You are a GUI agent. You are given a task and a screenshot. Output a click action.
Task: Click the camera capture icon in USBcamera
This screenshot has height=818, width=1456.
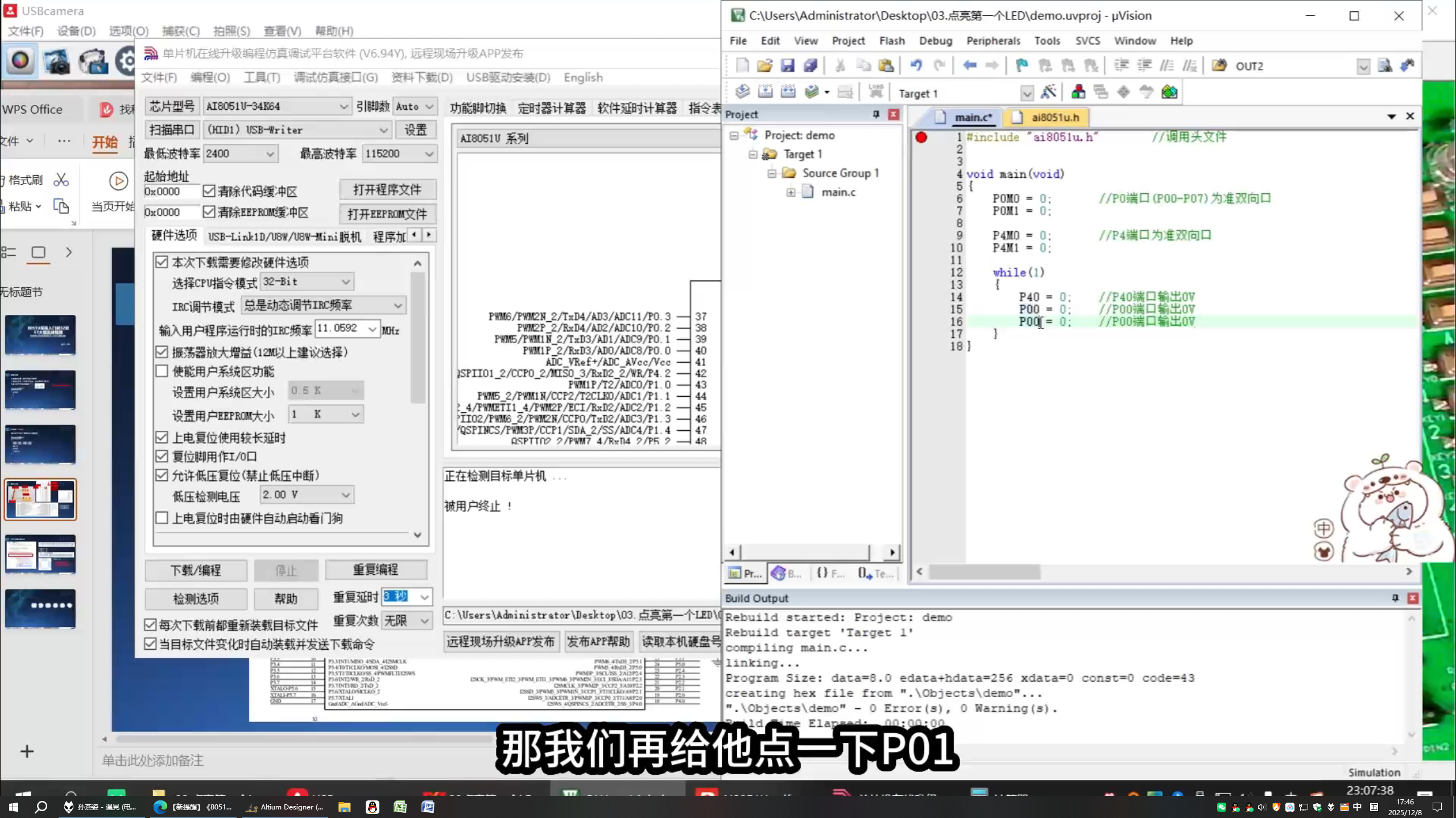[56, 61]
